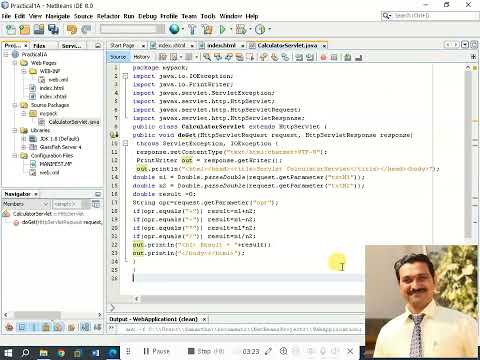Click the History view button
This screenshot has height=360, width=480.
(142, 57)
